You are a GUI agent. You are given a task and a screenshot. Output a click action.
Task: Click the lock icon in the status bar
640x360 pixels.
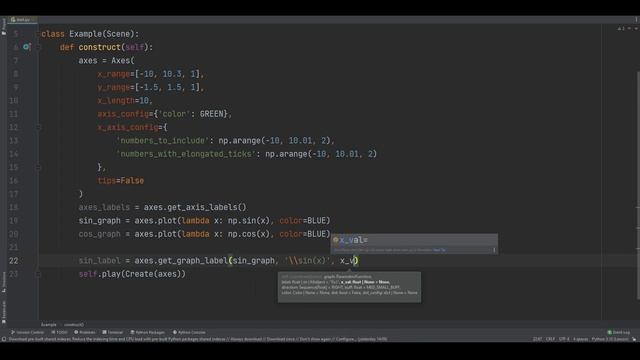(x=634, y=339)
